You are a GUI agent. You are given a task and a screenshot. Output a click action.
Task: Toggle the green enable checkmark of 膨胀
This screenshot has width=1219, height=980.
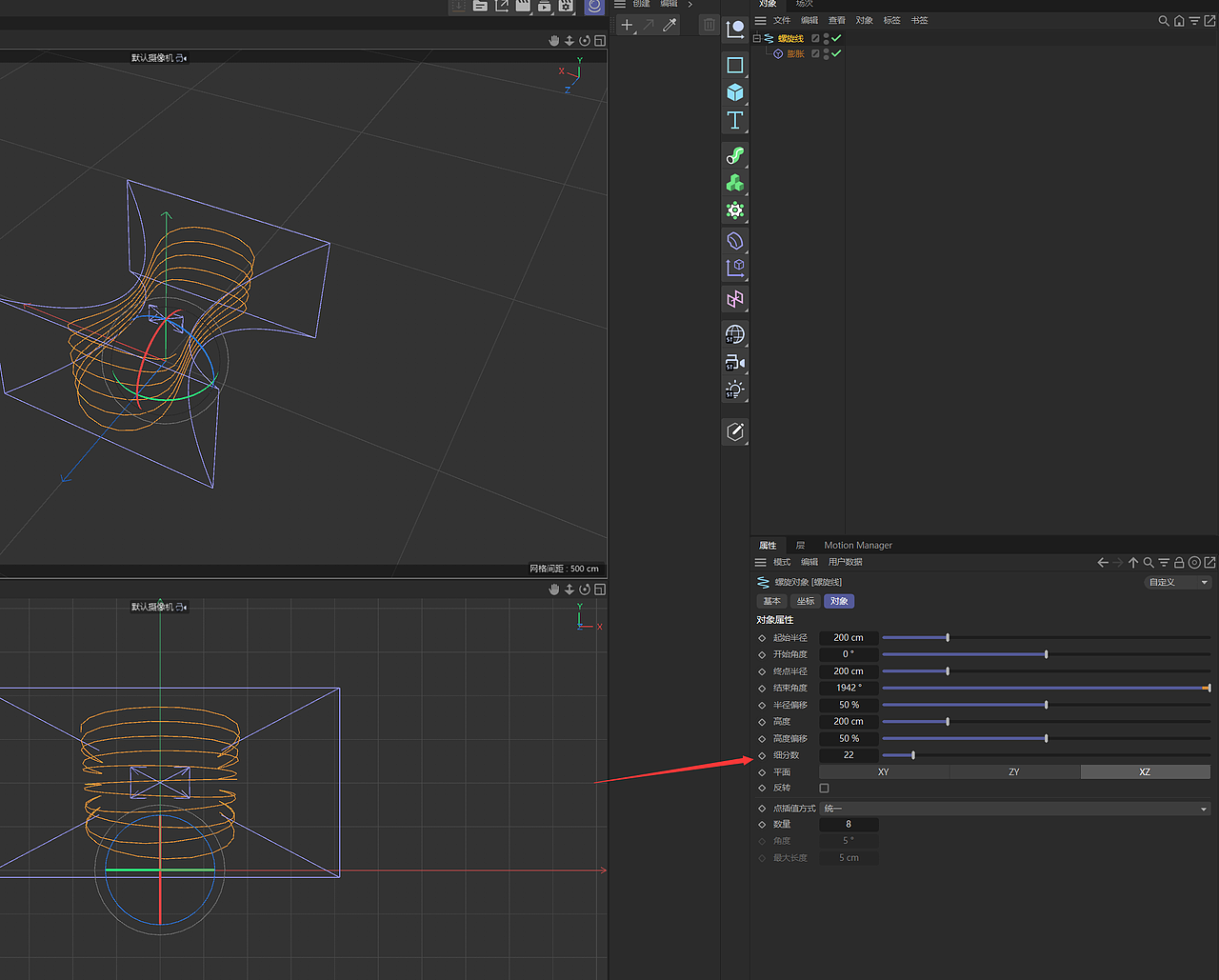(836, 53)
